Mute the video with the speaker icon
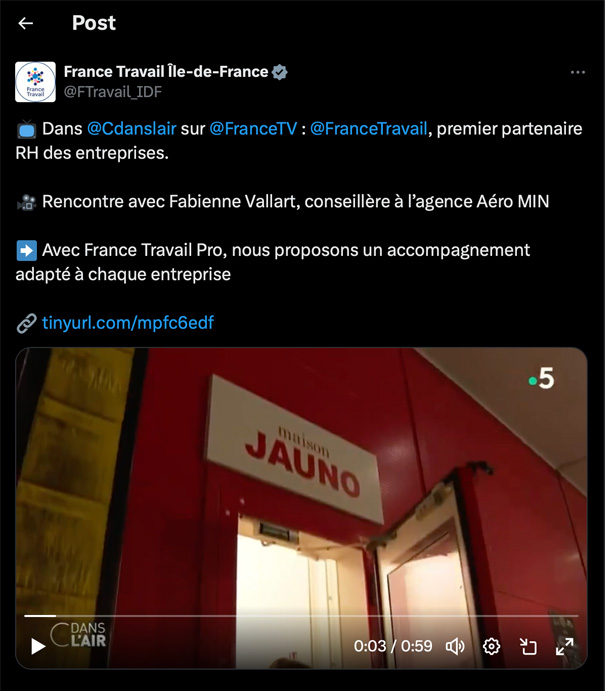Screen dimensions: 605x691 coord(455,646)
